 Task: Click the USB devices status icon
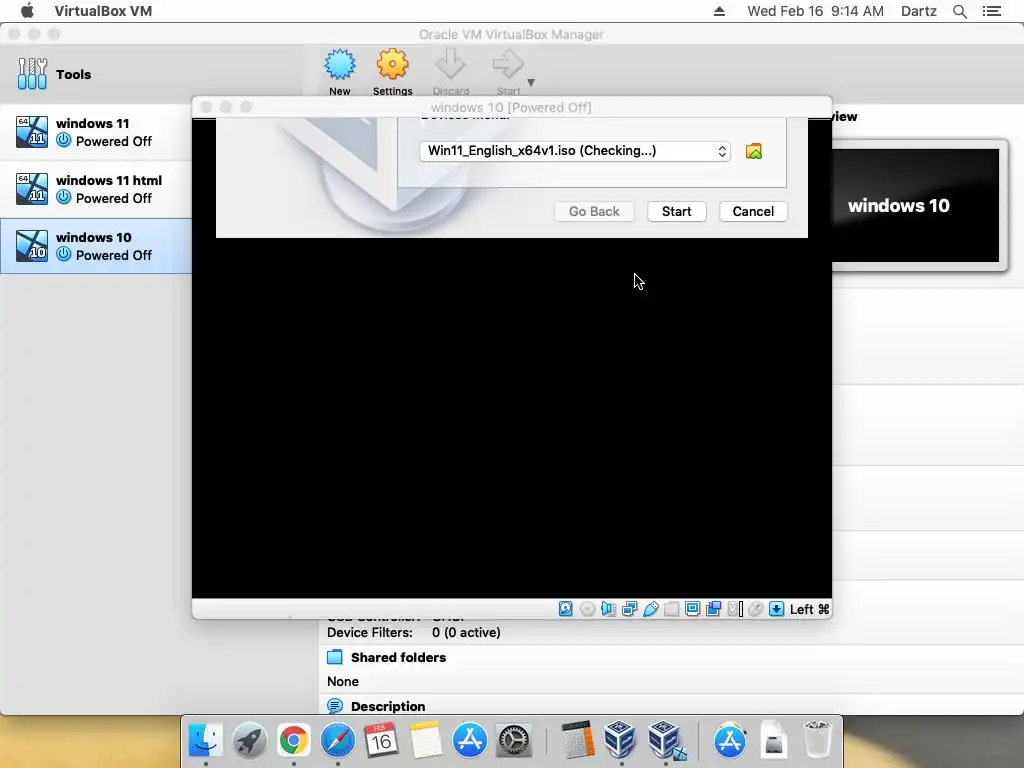click(650, 609)
